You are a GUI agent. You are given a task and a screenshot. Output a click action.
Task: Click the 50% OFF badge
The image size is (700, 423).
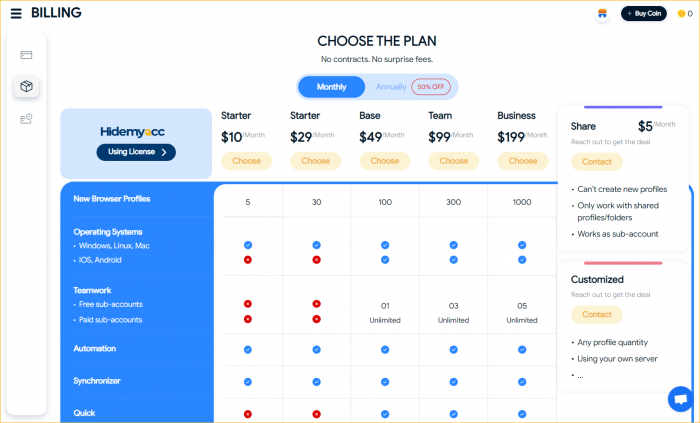coord(431,87)
